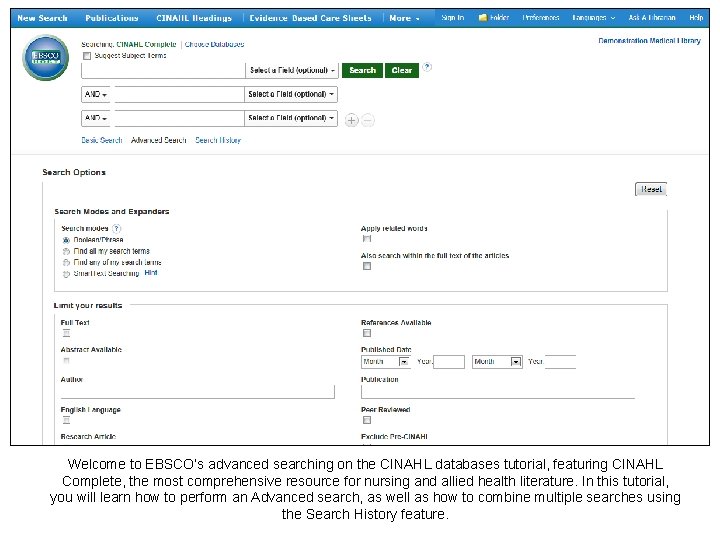This screenshot has width=720, height=540.
Task: Expand the More menu
Action: (x=404, y=18)
